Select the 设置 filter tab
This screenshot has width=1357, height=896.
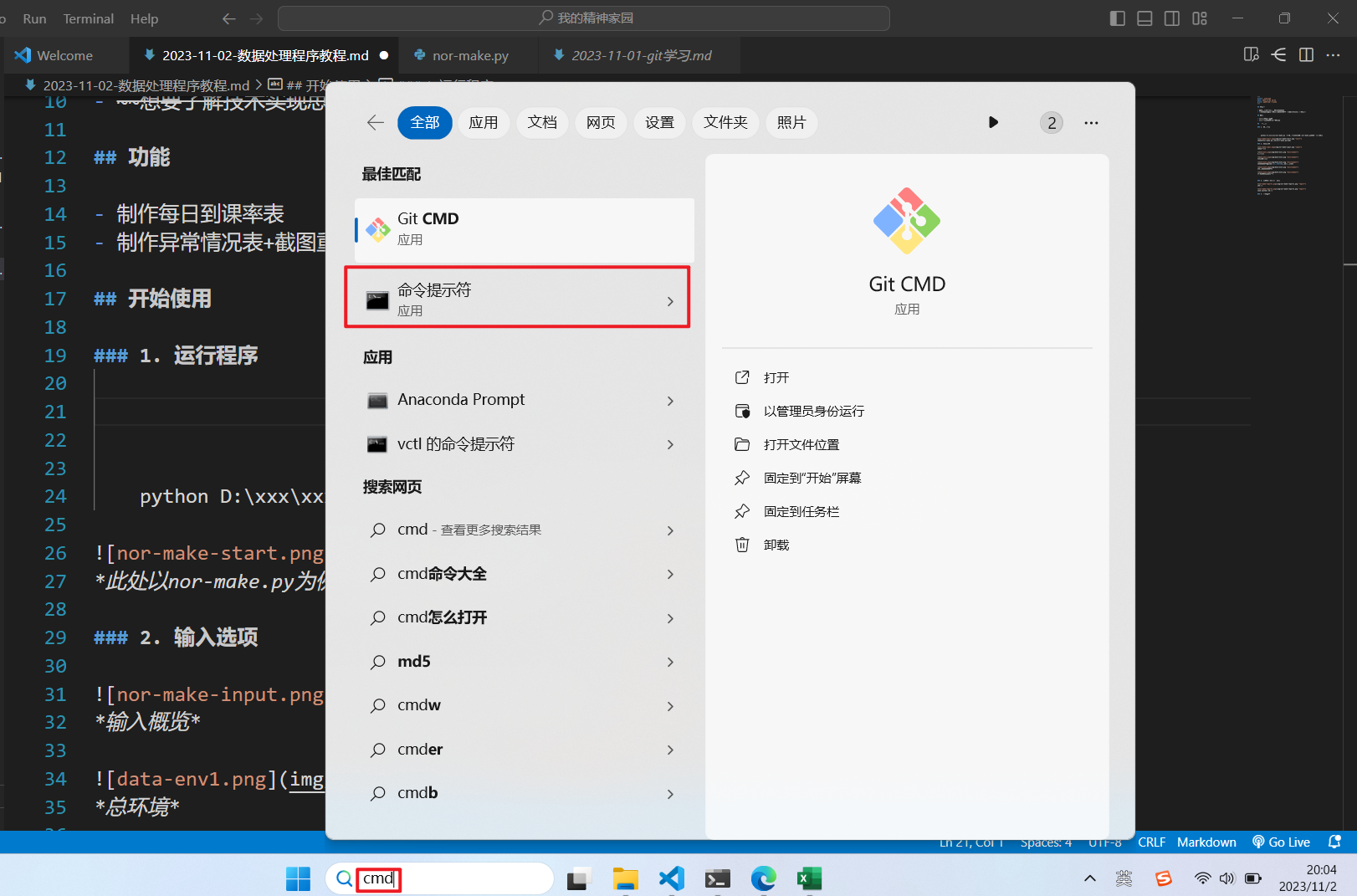[x=659, y=123]
